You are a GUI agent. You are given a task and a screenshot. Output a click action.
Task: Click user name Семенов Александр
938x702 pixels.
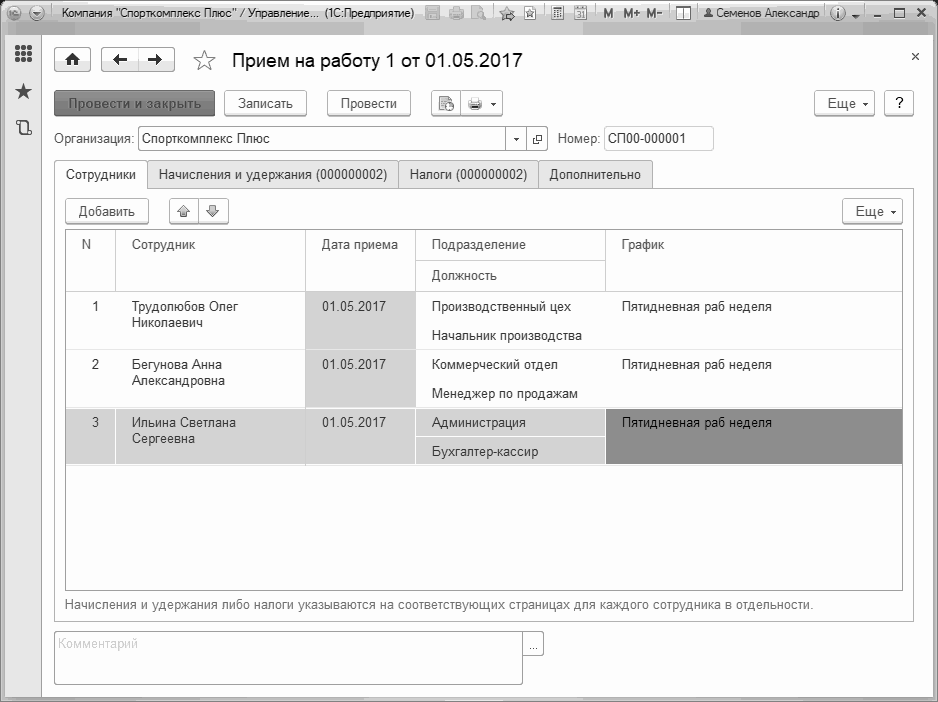pos(761,13)
